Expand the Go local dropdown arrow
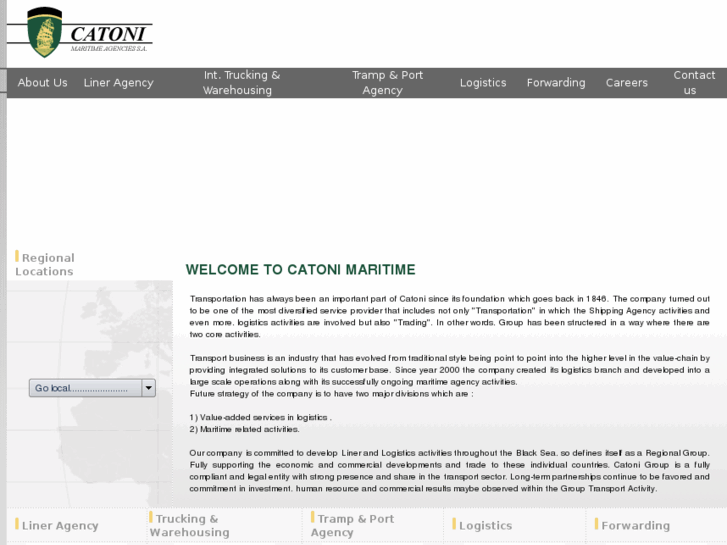This screenshot has height=545, width=727. click(148, 388)
